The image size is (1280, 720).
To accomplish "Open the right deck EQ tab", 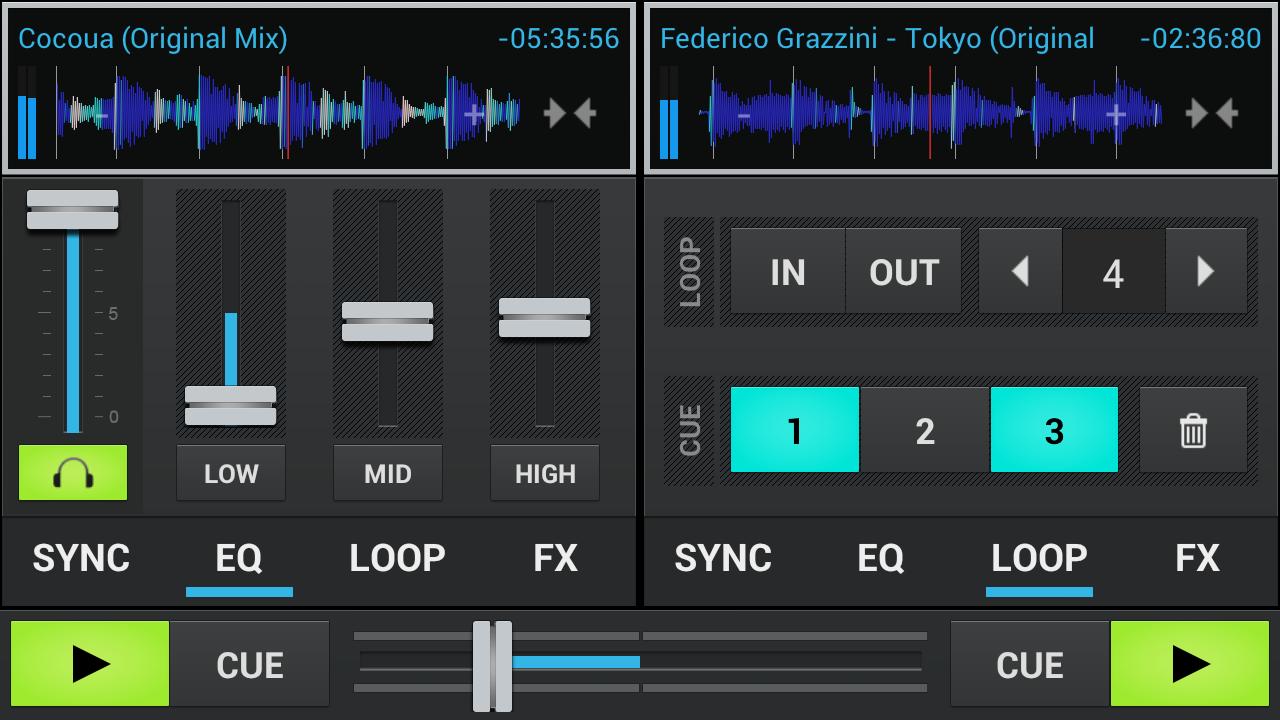I will [881, 558].
